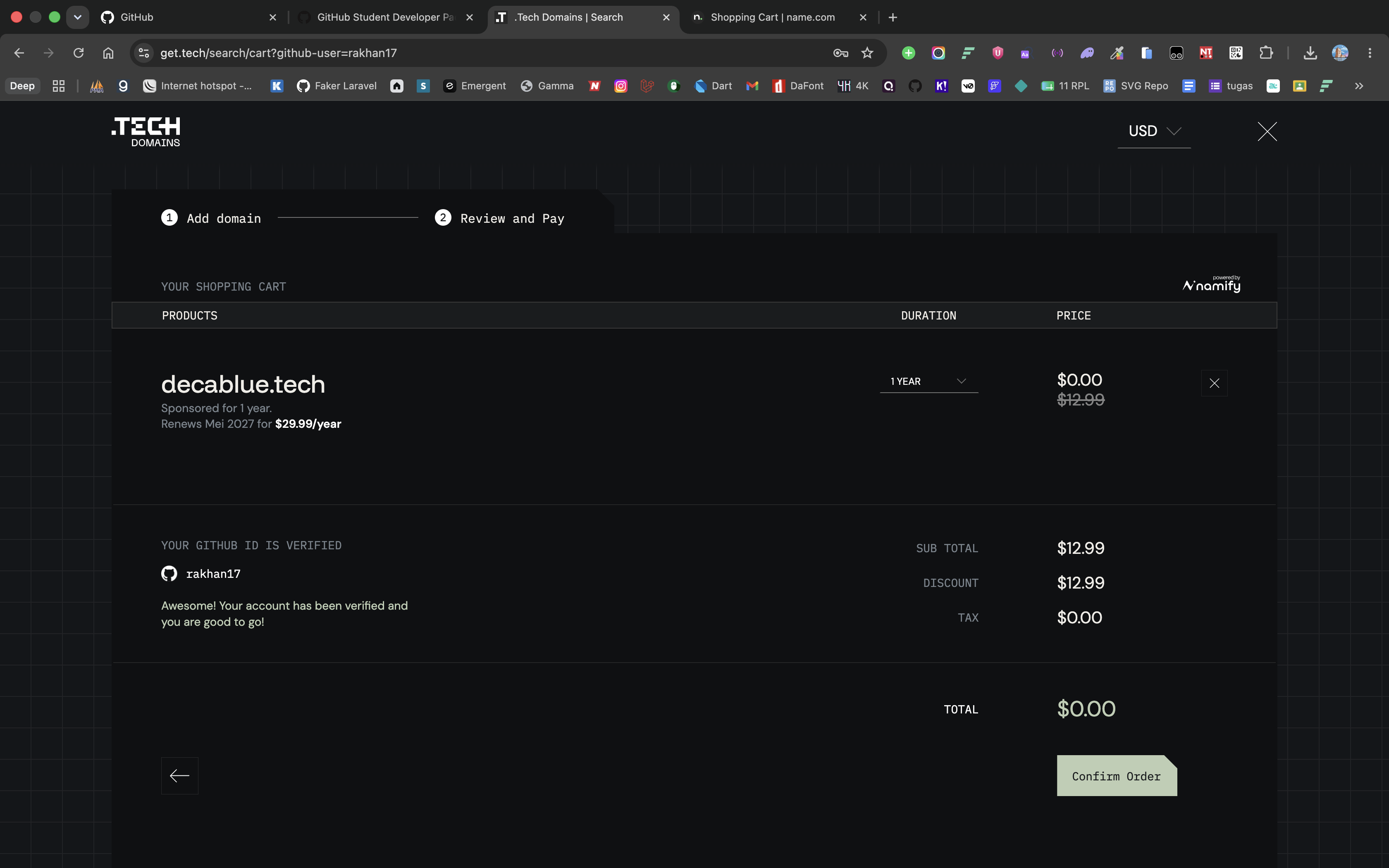Image resolution: width=1389 pixels, height=868 pixels.
Task: Open the 4K bookmark
Action: point(853,86)
